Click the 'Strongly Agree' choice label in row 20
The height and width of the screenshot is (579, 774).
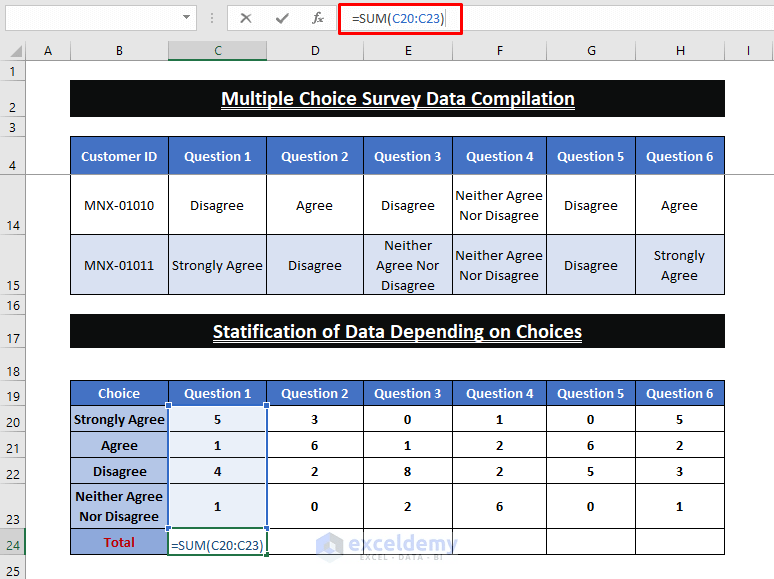[x=119, y=419]
